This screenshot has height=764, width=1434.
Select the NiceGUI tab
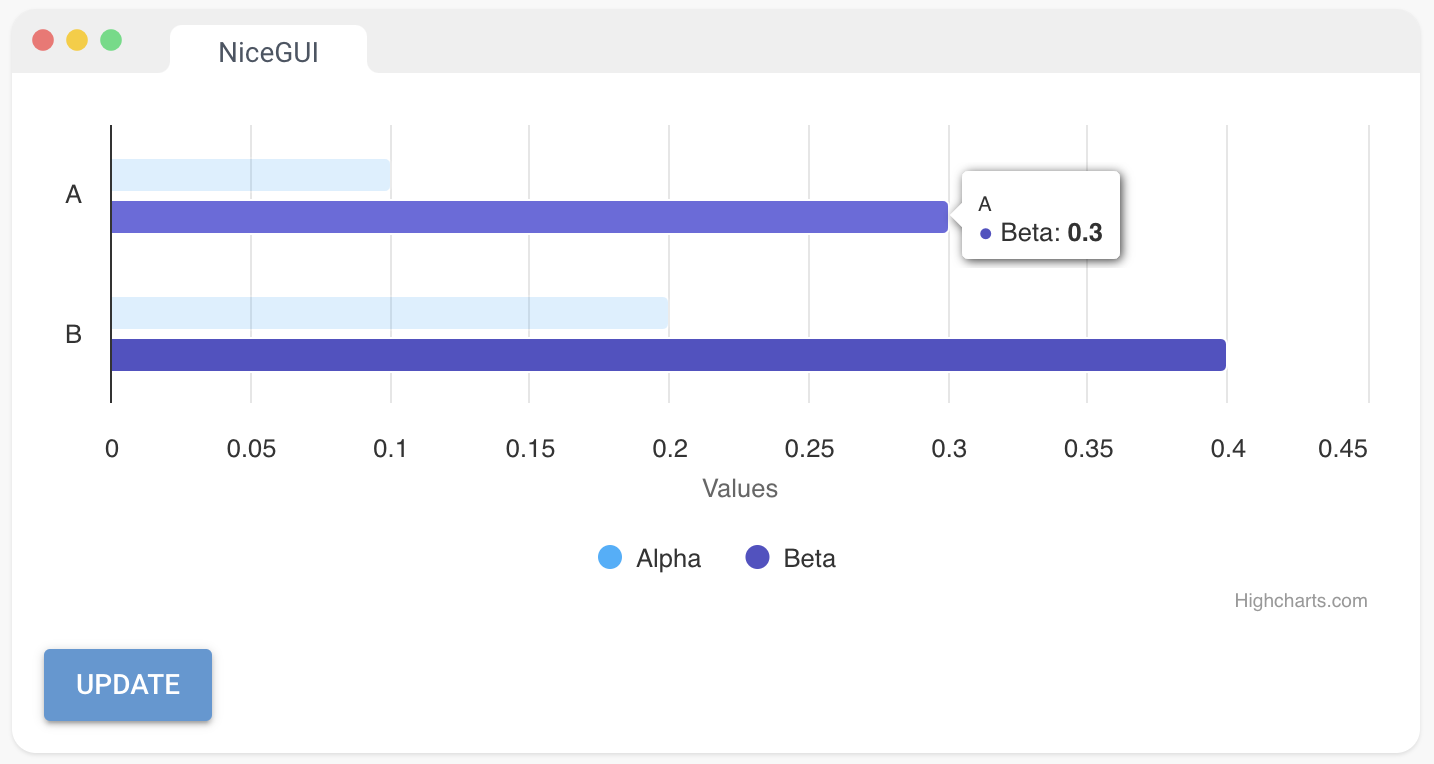click(268, 52)
